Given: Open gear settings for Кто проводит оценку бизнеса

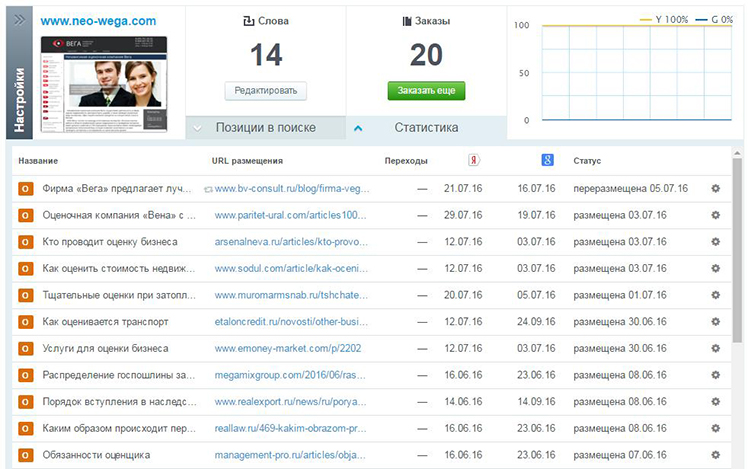Looking at the screenshot, I should tap(715, 242).
